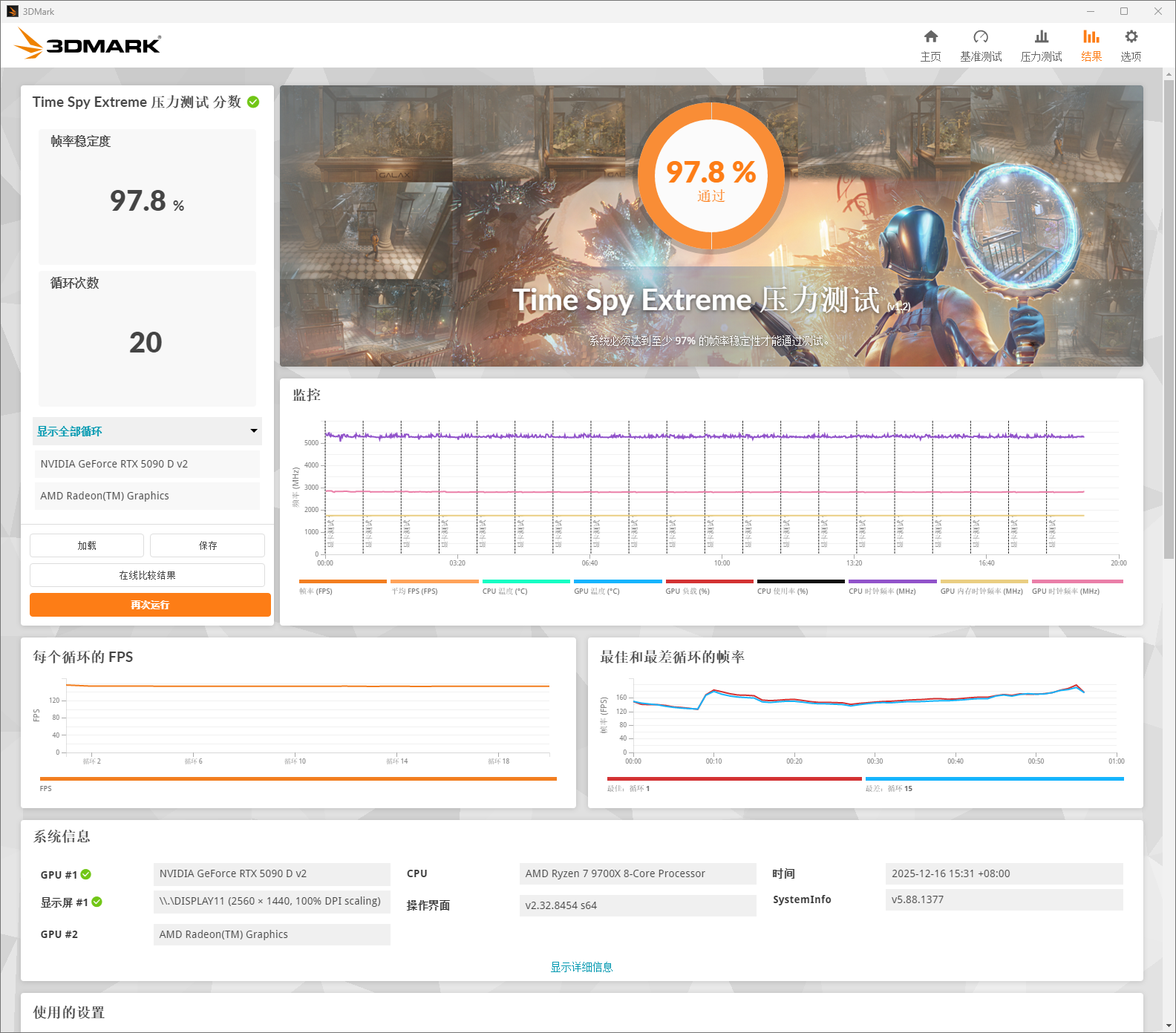
Task: Toggle the CPU 使用率 (%) legend series
Action: click(x=800, y=587)
